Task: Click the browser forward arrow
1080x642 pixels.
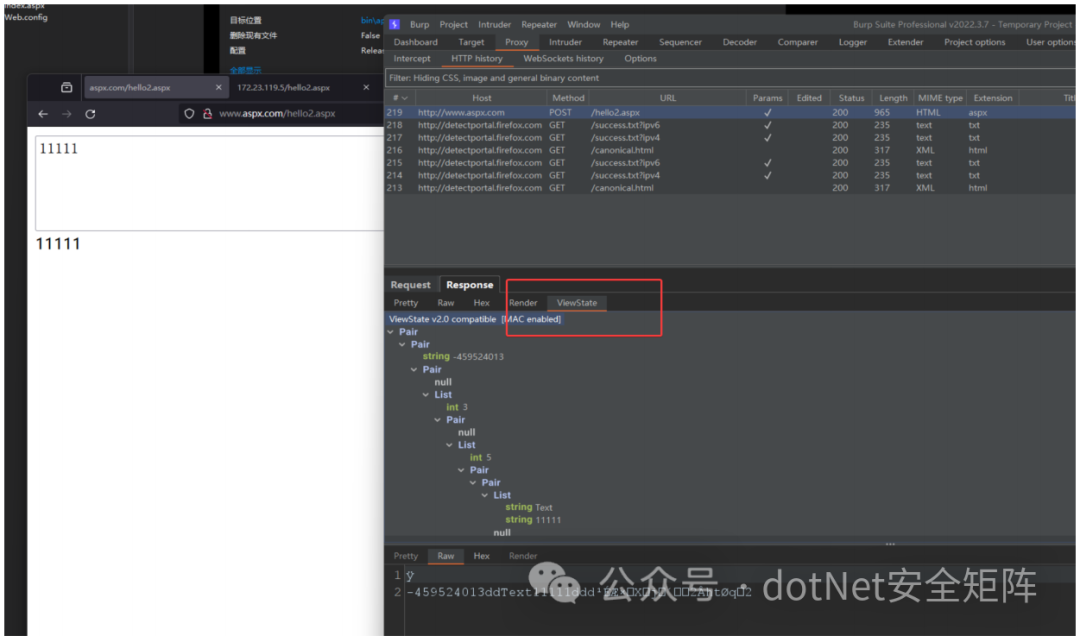Action: [x=67, y=114]
